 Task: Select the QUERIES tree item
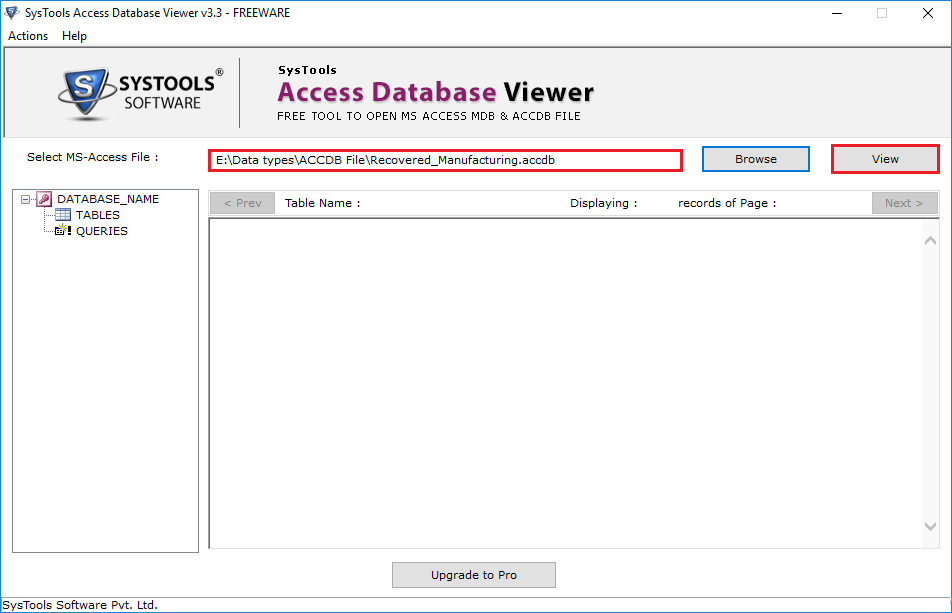pos(102,231)
